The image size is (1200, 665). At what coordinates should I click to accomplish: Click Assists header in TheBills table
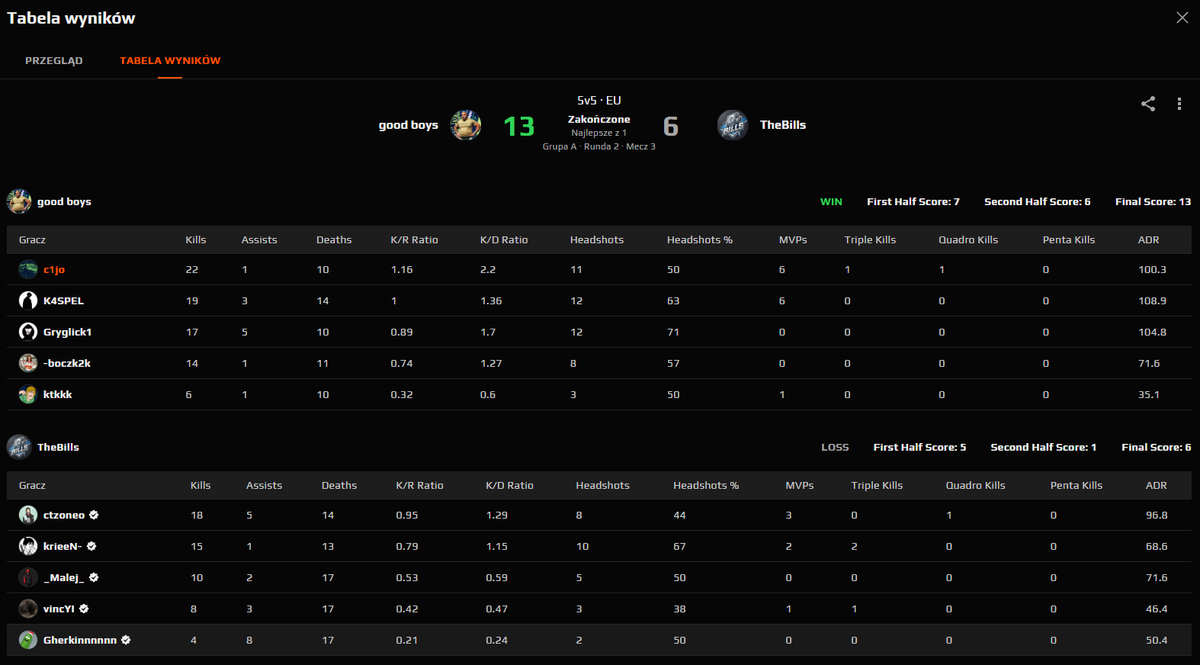click(x=264, y=485)
